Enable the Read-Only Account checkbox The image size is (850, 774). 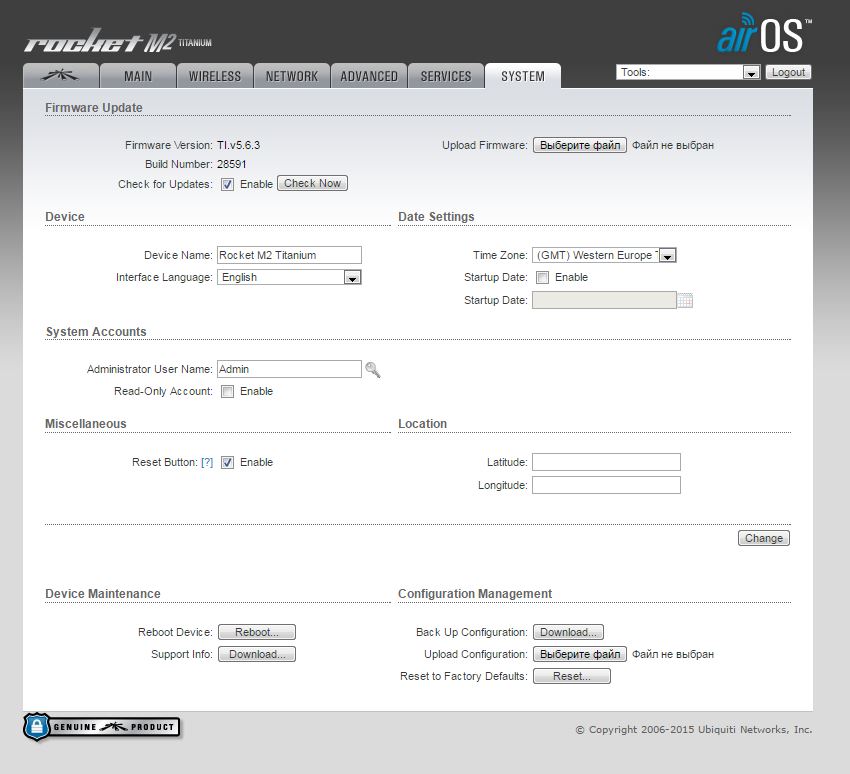(228, 391)
